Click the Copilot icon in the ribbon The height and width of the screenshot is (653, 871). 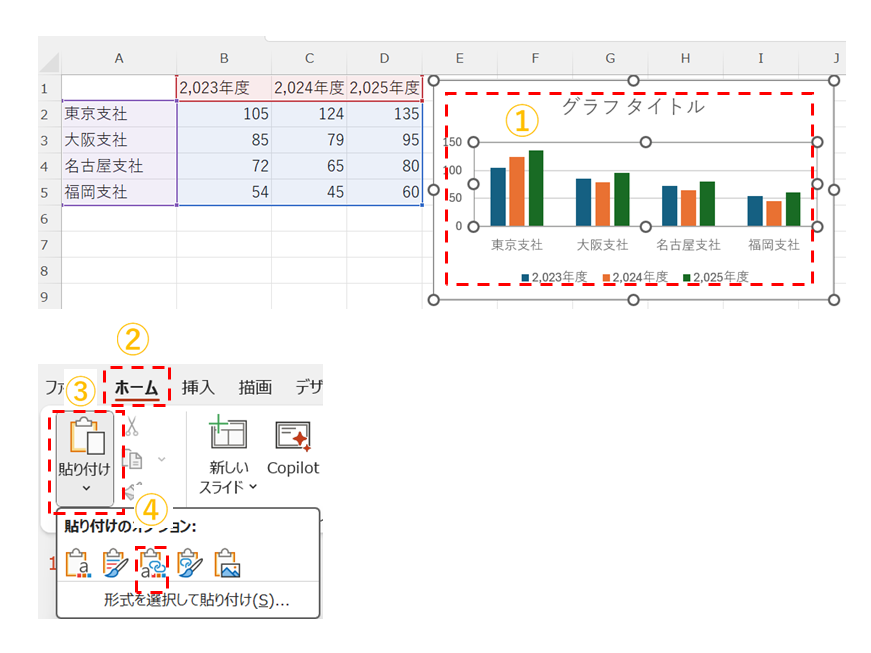tap(292, 436)
